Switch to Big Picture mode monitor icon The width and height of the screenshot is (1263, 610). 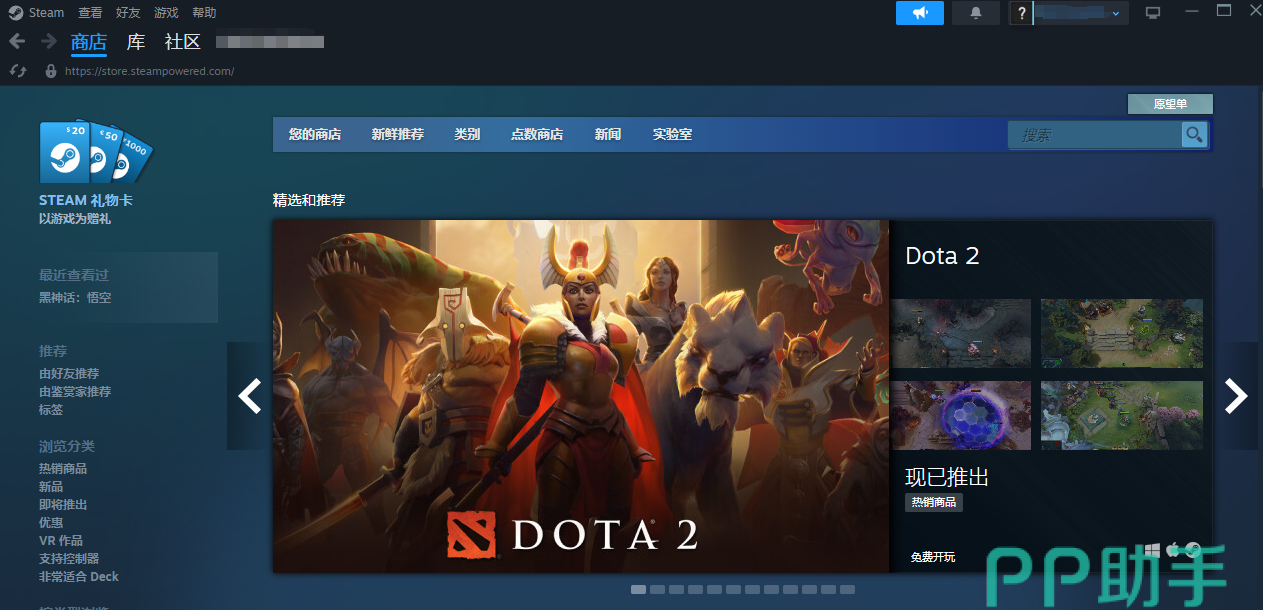[1153, 13]
